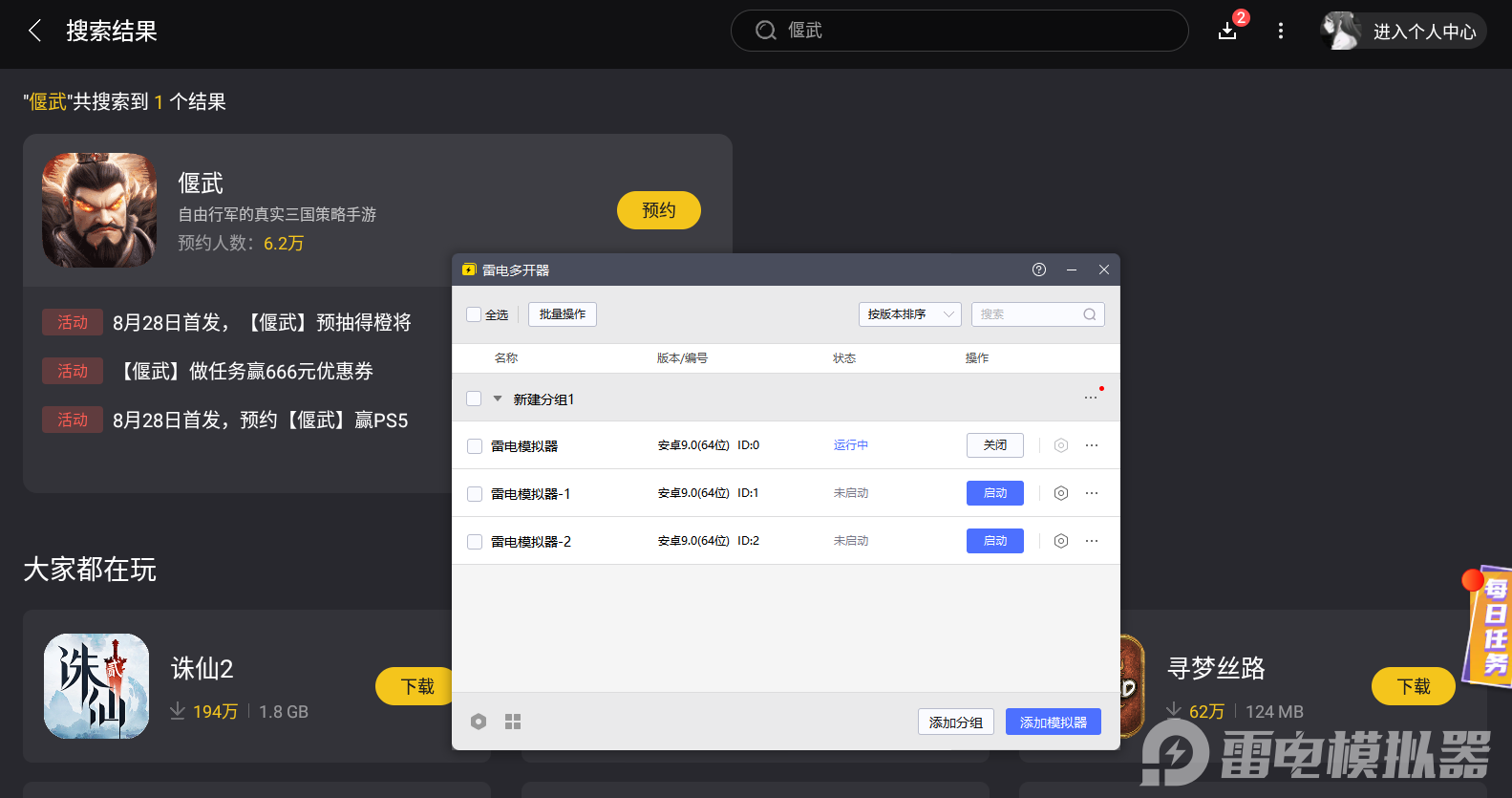Go back from search results
The height and width of the screenshot is (798, 1512).
click(x=35, y=31)
